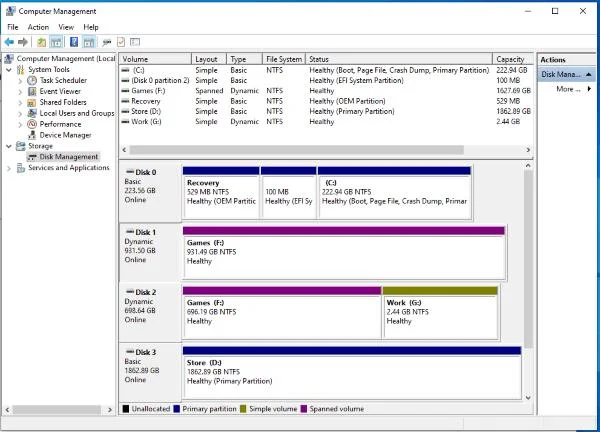Select Event Viewer in the tree

click(x=60, y=91)
